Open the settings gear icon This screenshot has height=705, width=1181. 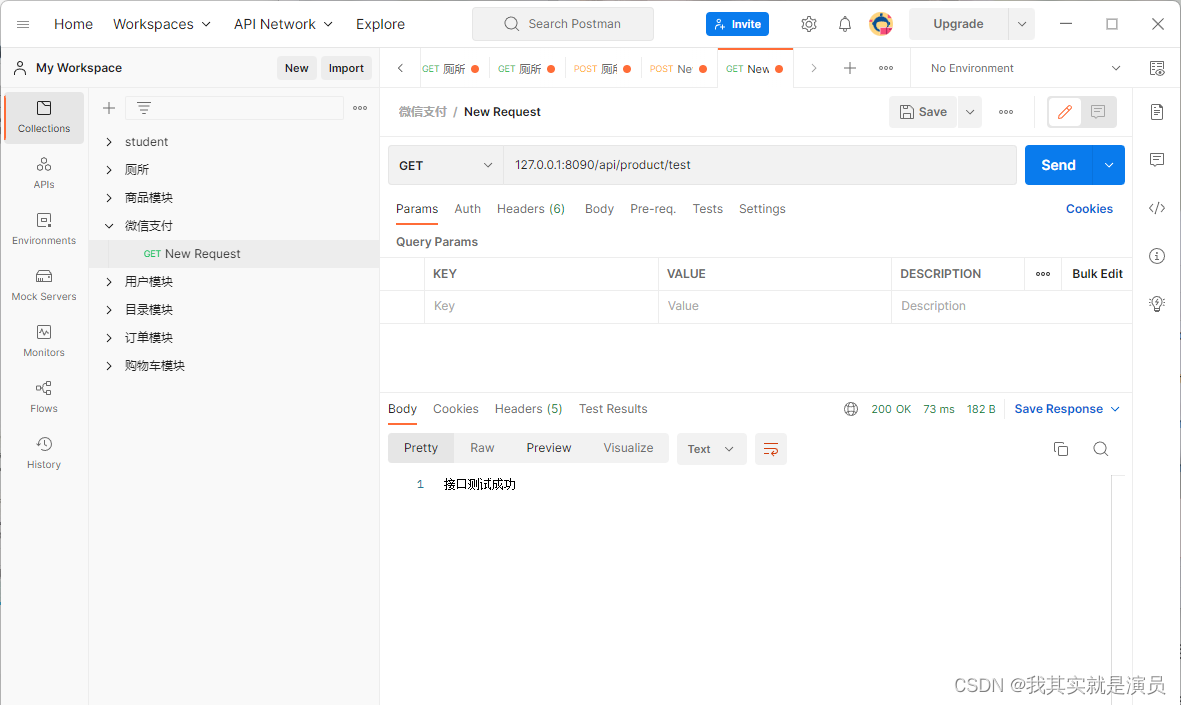(x=809, y=24)
